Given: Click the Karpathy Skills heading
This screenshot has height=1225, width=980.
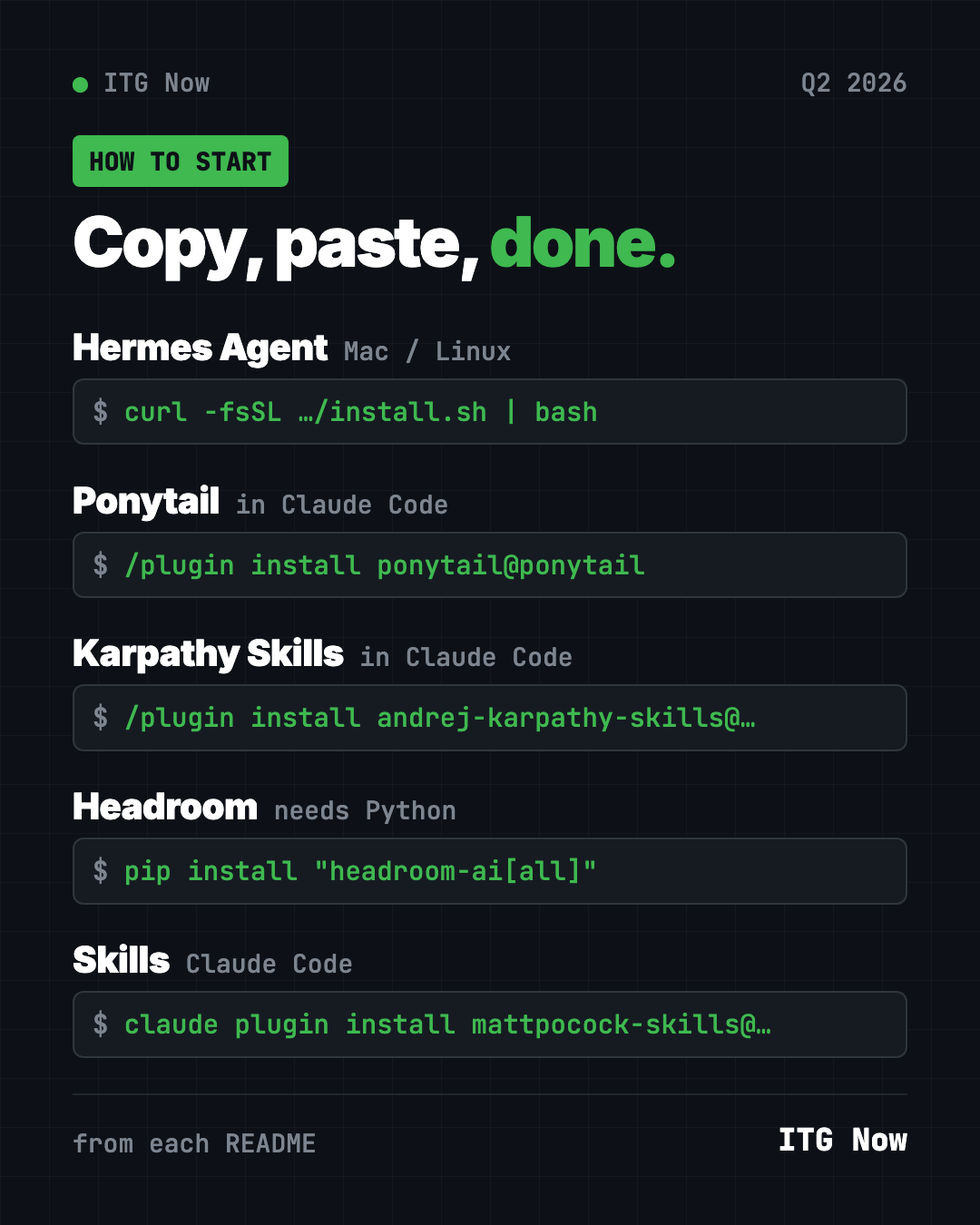Looking at the screenshot, I should click(x=208, y=654).
